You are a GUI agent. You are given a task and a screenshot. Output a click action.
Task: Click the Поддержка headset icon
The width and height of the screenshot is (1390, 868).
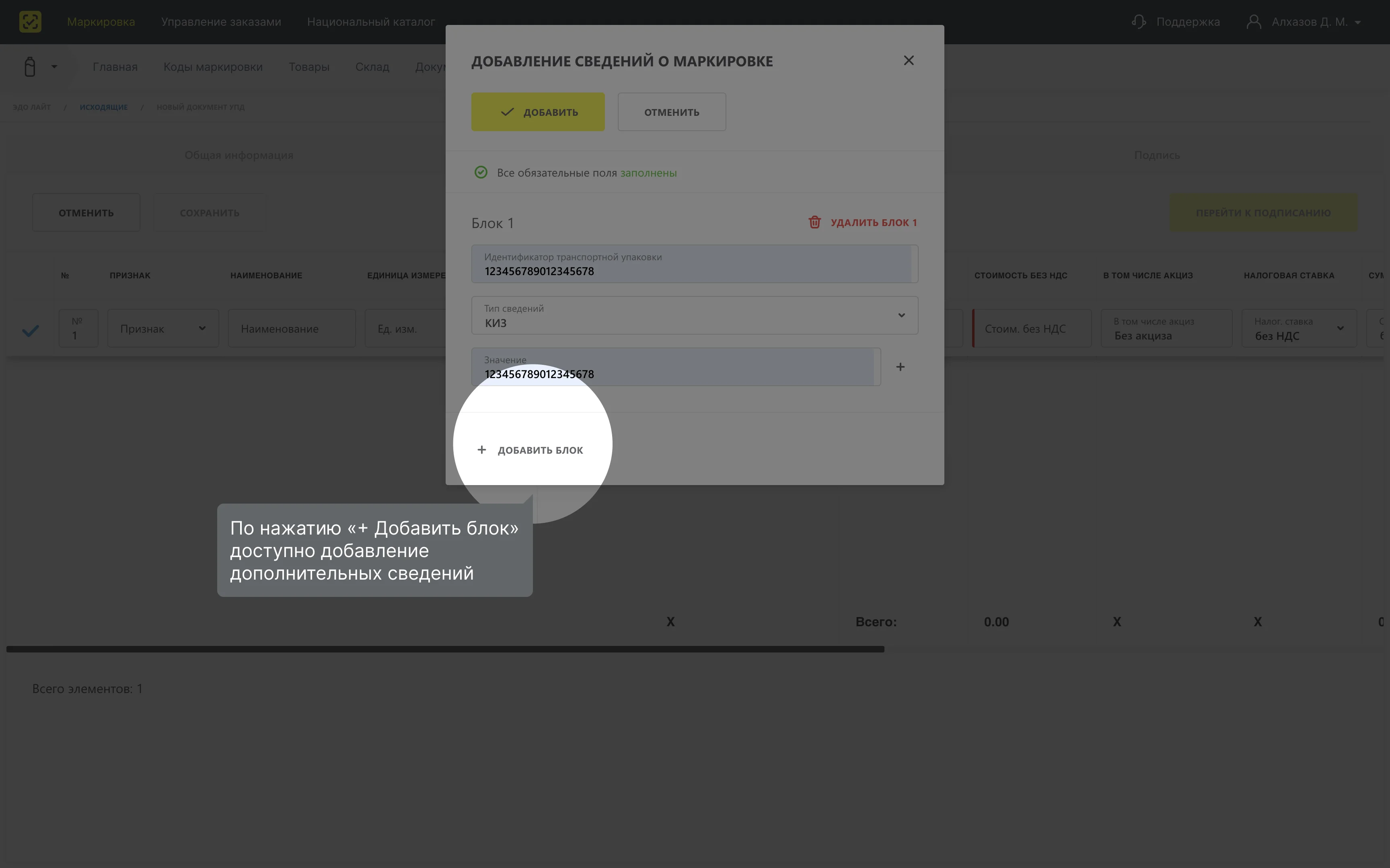[x=1139, y=22]
